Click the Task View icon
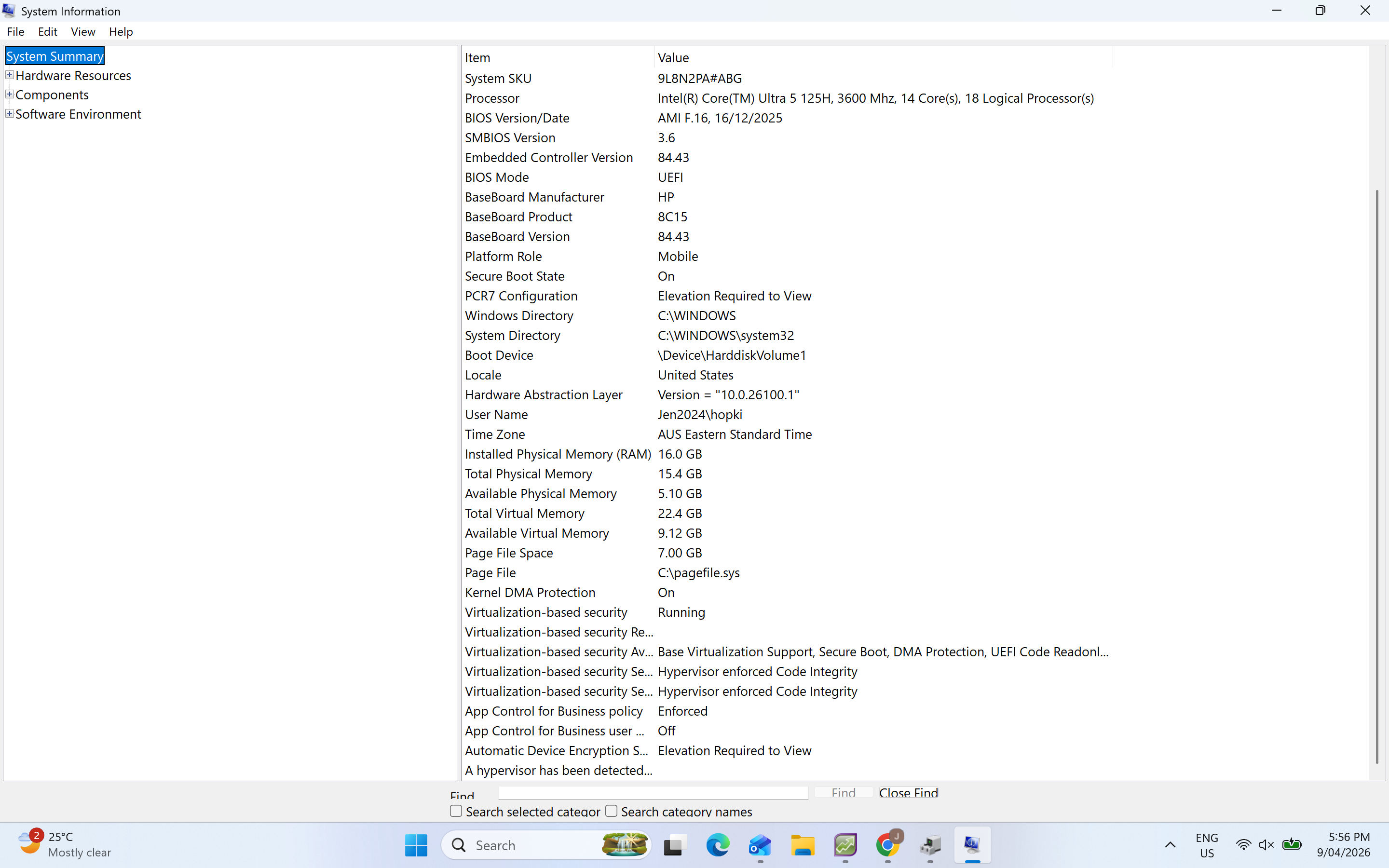Screen dimensions: 1389x868 point(675,845)
